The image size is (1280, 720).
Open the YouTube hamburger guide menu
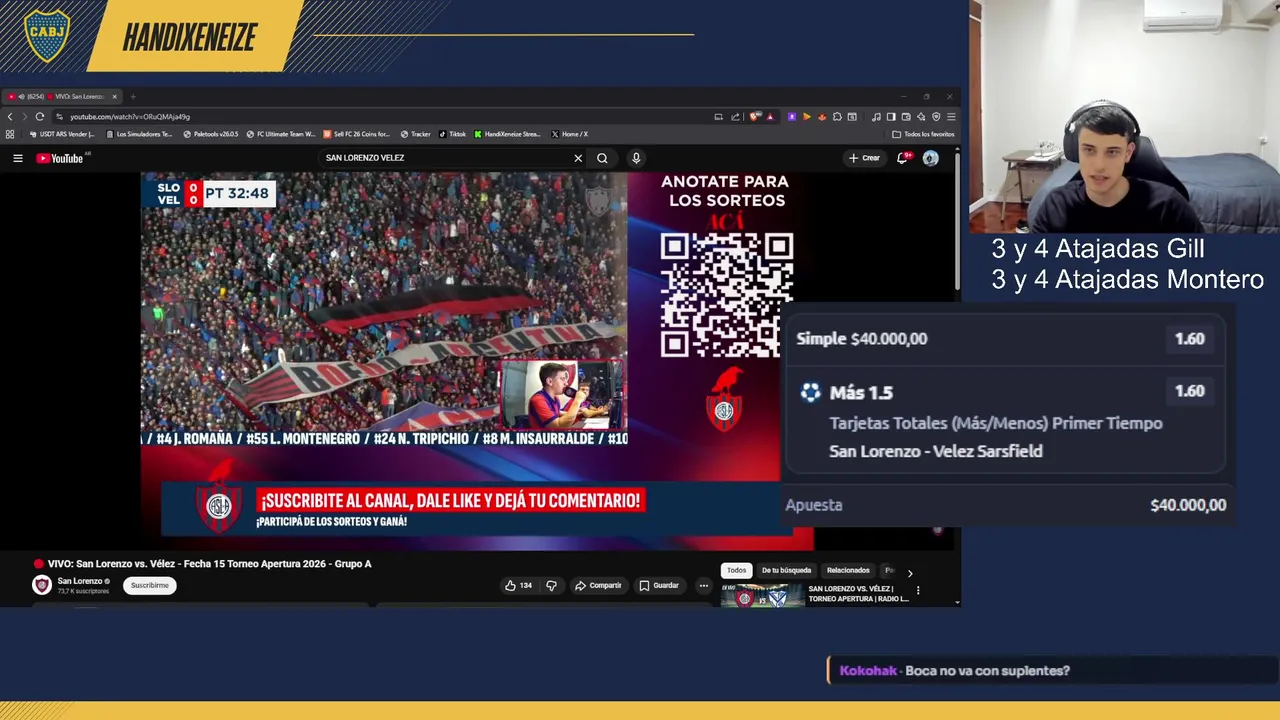17,158
